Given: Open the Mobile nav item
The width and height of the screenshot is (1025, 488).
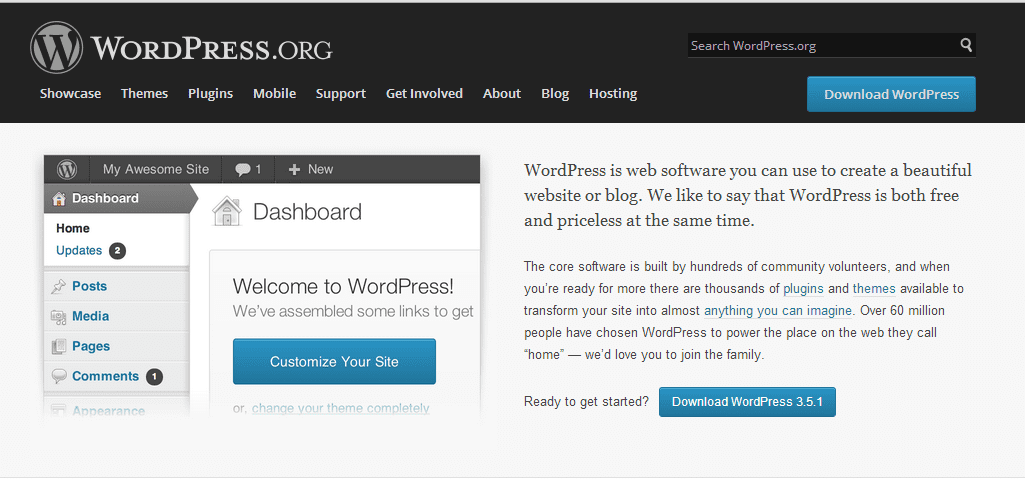Looking at the screenshot, I should 275,93.
